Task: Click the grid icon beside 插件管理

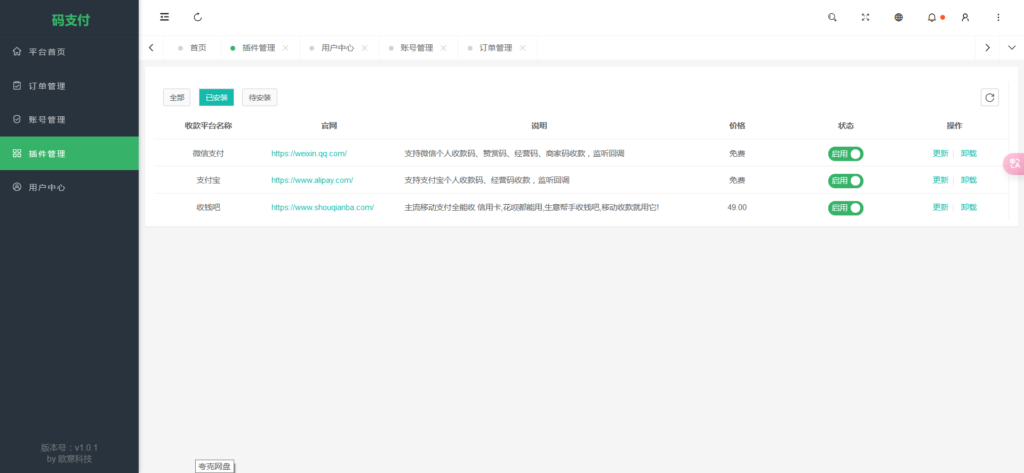Action: tap(17, 154)
